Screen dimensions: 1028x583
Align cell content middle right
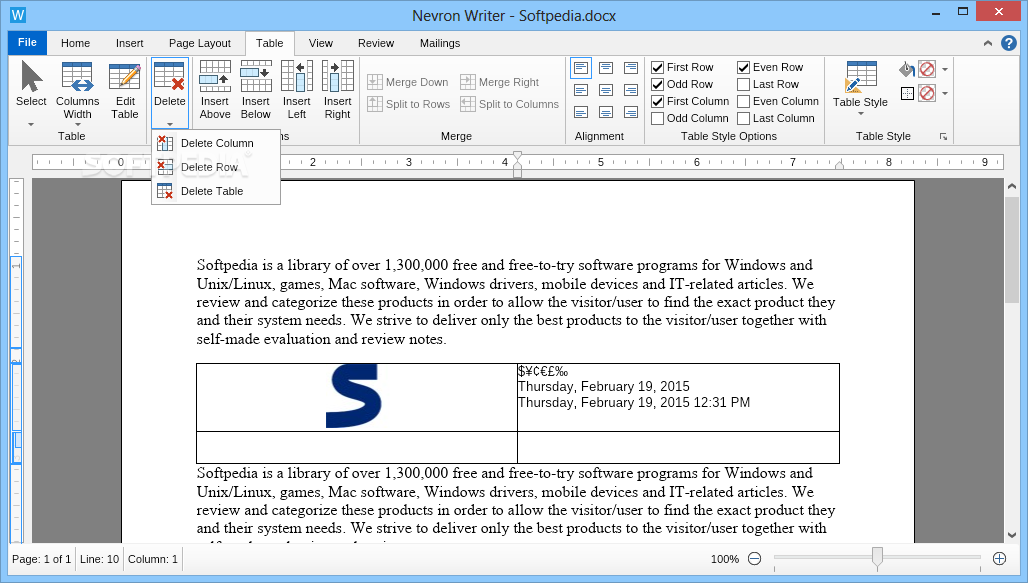(631, 90)
